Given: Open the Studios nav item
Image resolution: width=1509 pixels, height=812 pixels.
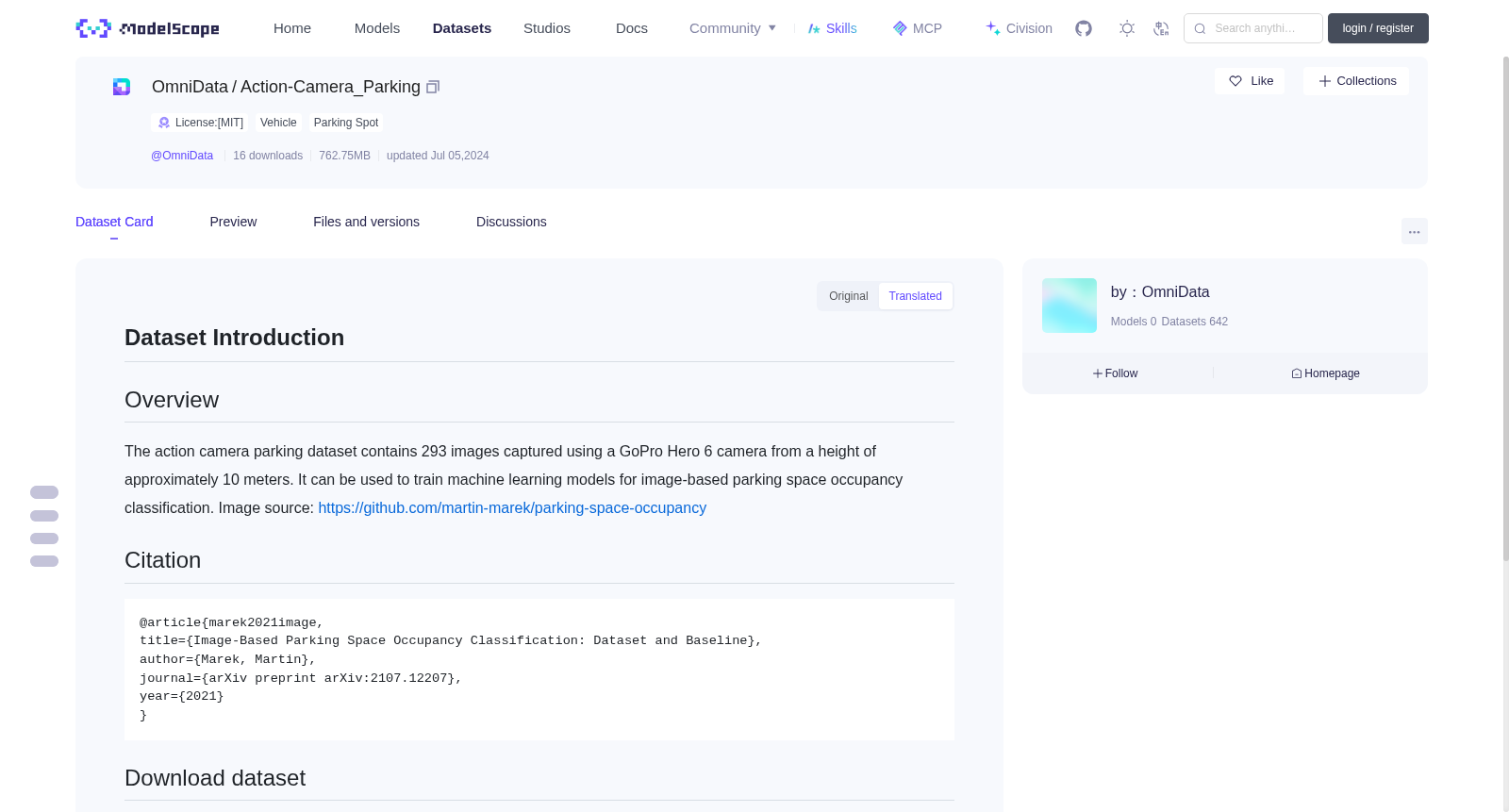Looking at the screenshot, I should pos(547,28).
